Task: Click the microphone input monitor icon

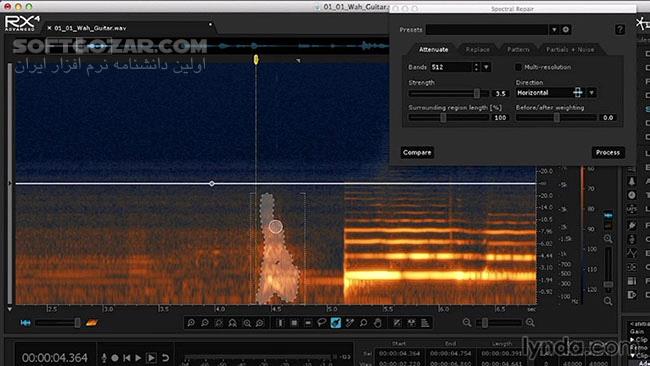Action: click(104, 357)
